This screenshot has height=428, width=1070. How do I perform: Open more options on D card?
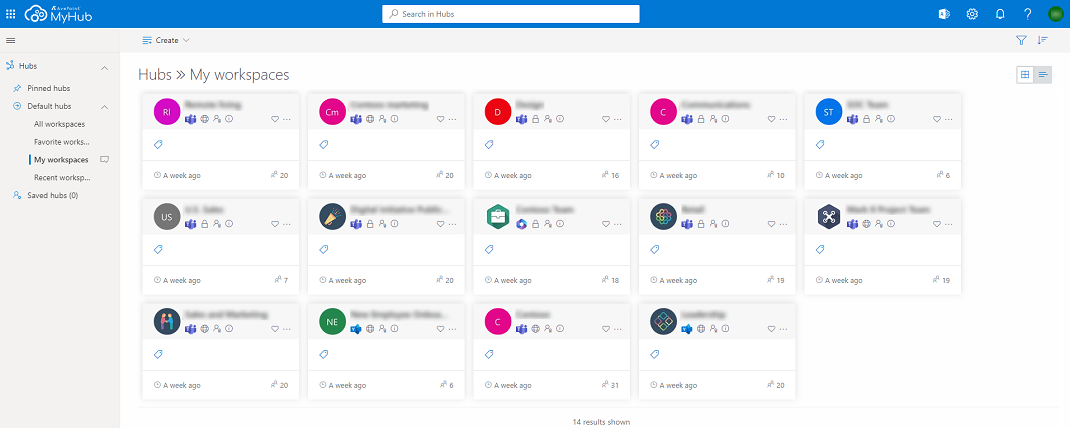point(617,119)
